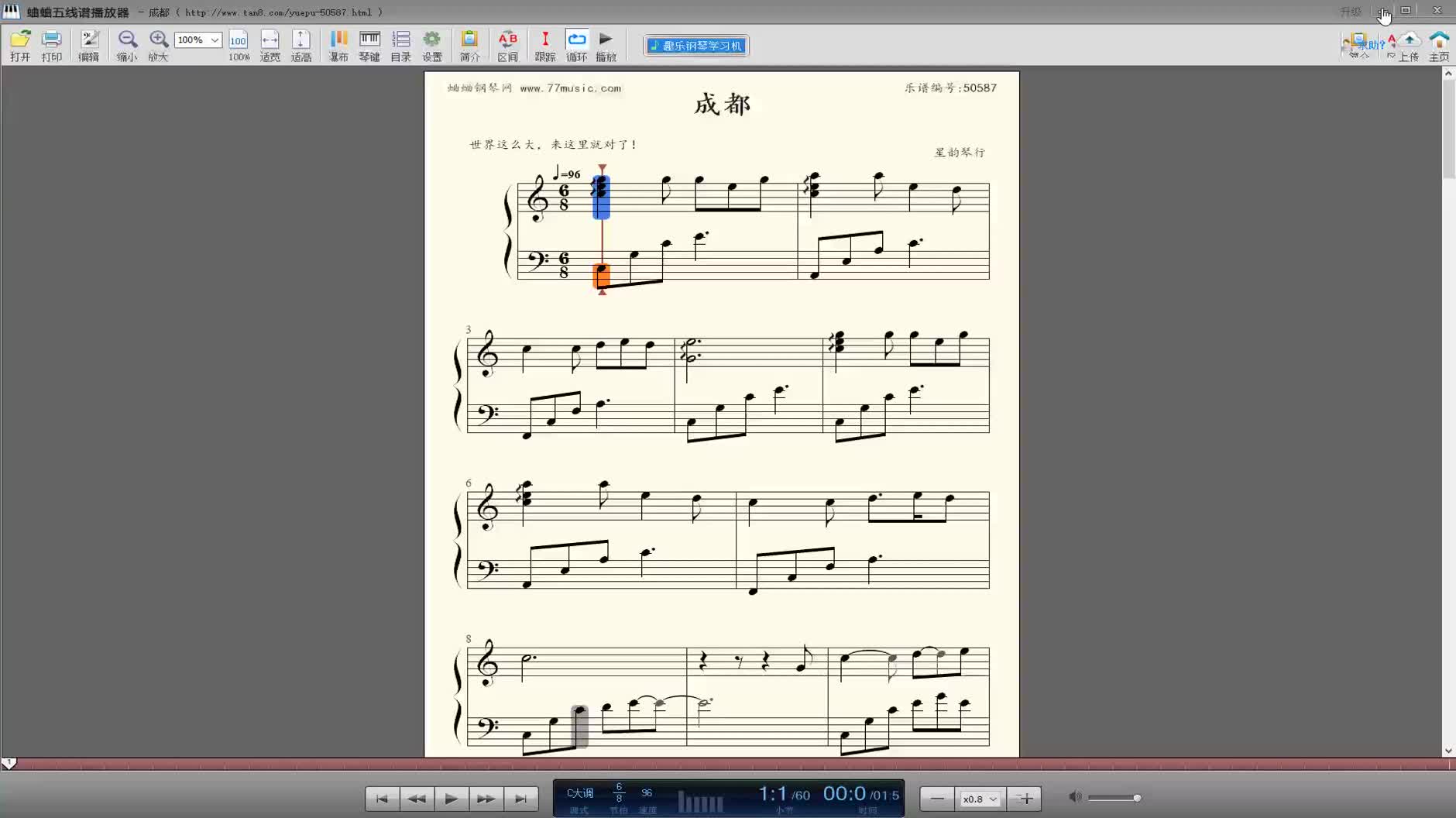Adjust the volume slider handle
1456x818 pixels.
1137,798
